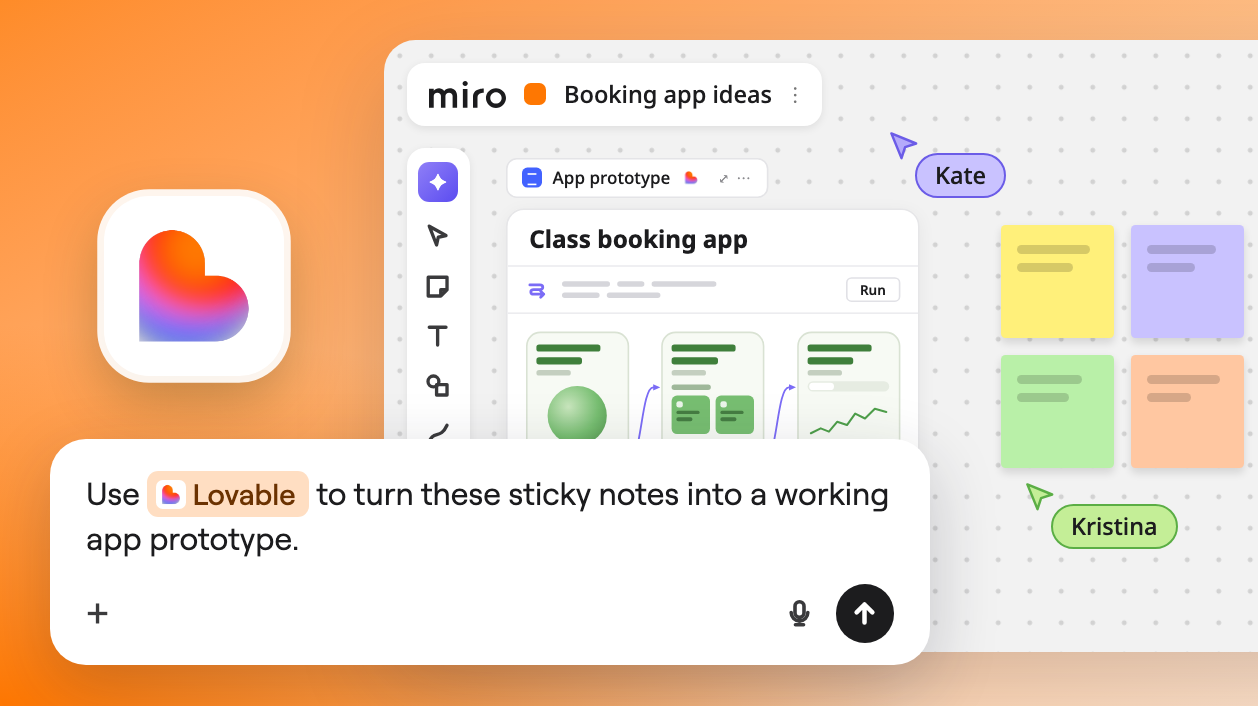Viewport: 1258px width, 706px height.
Task: Open the board options three-dot menu
Action: [795, 95]
